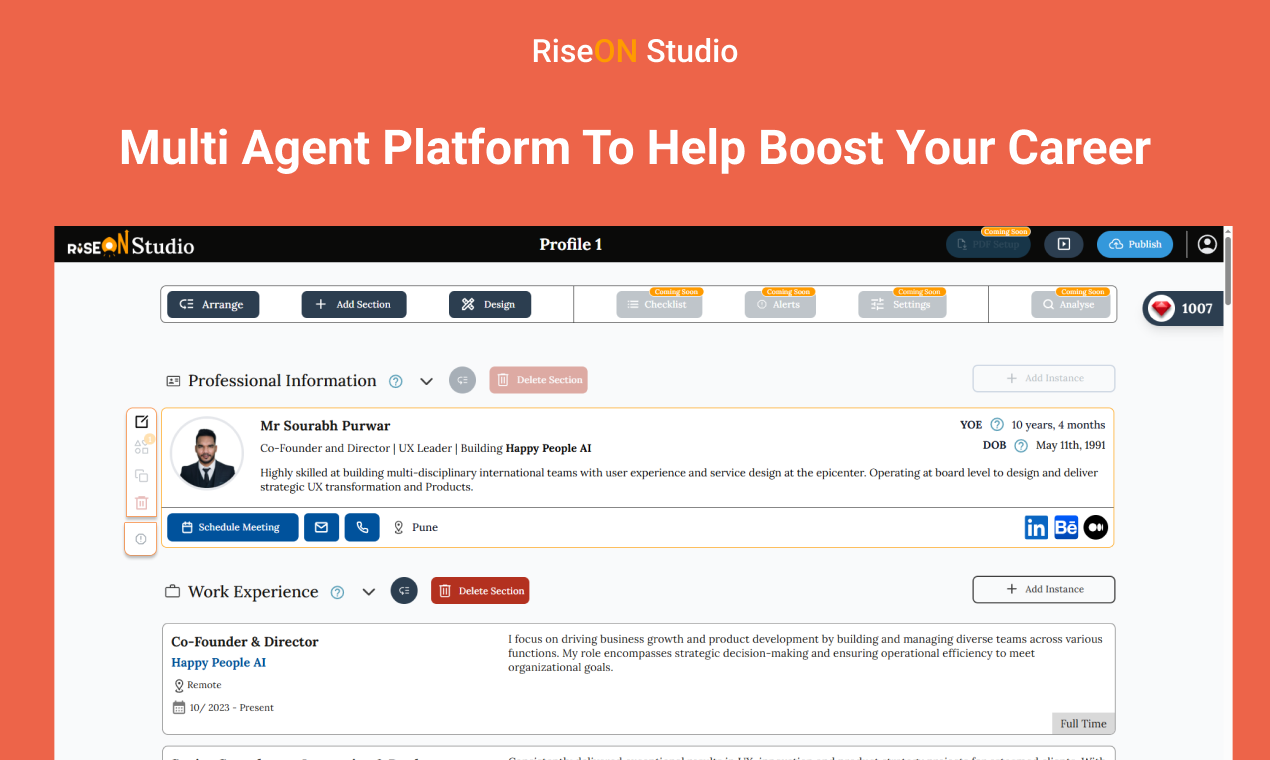The width and height of the screenshot is (1270, 760).
Task: Open the Happy People AI company link
Action: click(x=218, y=663)
